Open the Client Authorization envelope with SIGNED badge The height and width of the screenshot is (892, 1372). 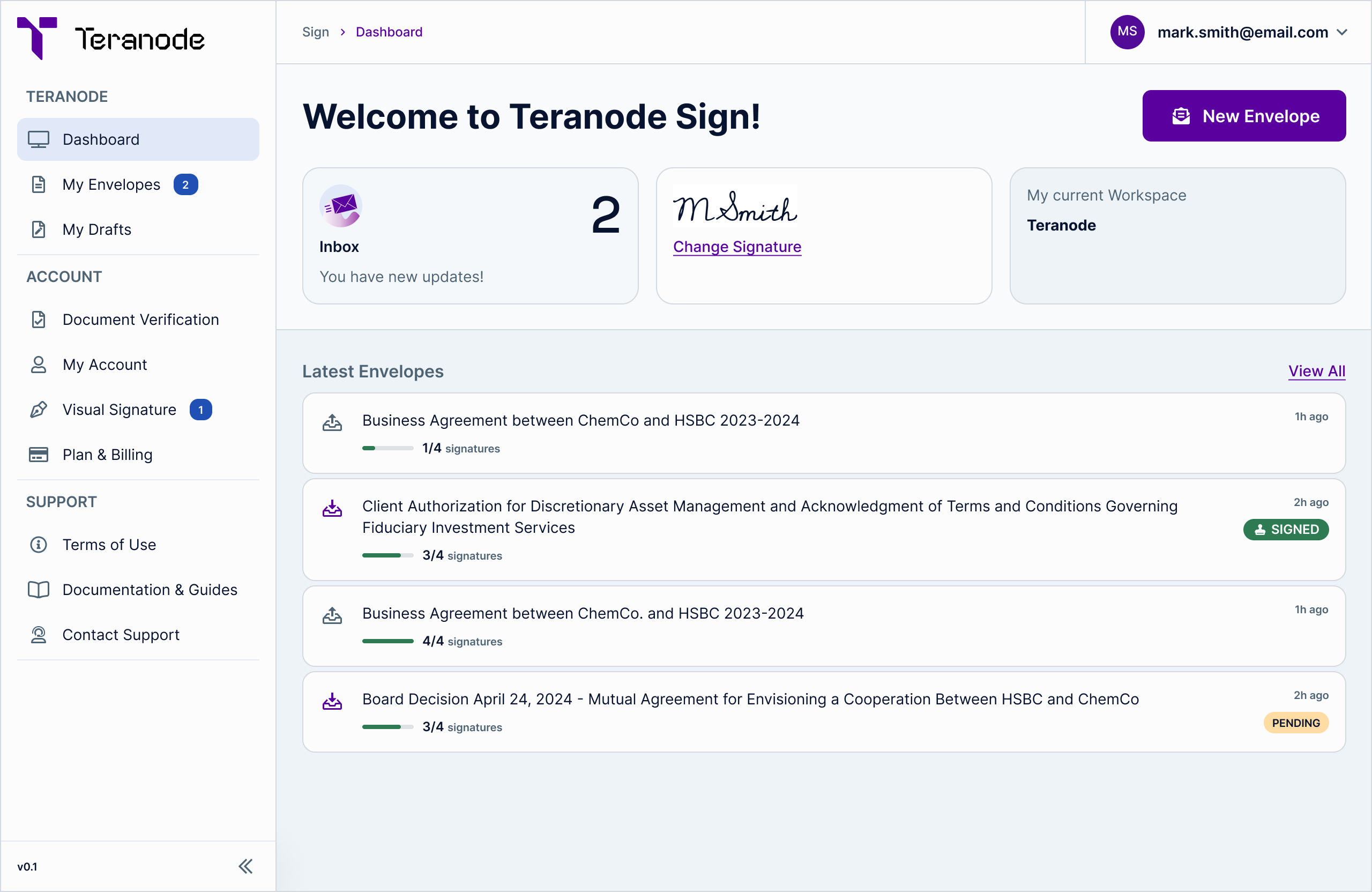770,516
